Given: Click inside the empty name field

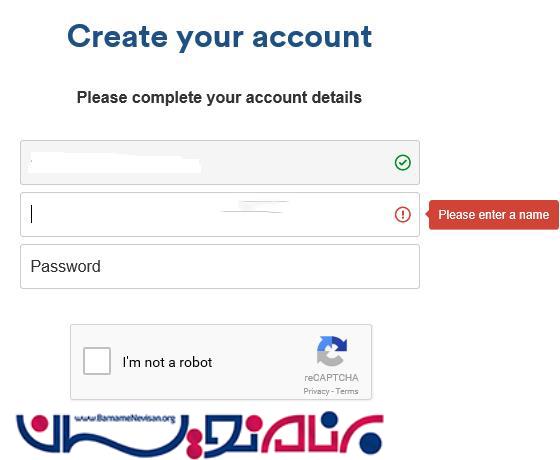Looking at the screenshot, I should click(x=220, y=215).
